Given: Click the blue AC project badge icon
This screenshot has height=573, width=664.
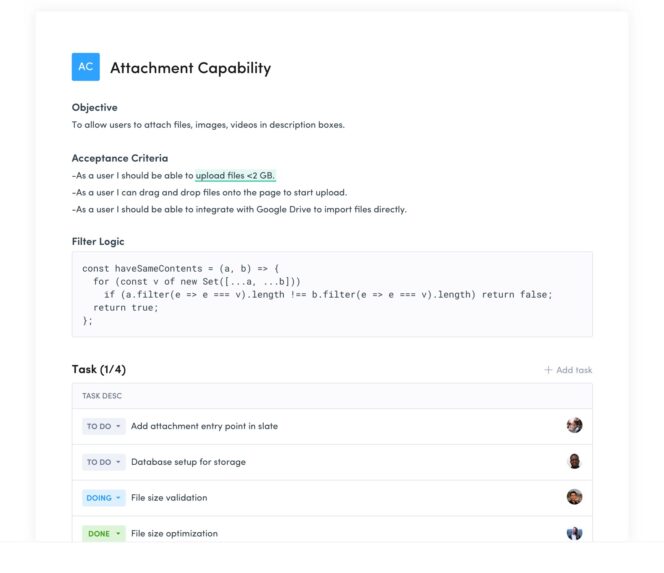Looking at the screenshot, I should 86,67.
